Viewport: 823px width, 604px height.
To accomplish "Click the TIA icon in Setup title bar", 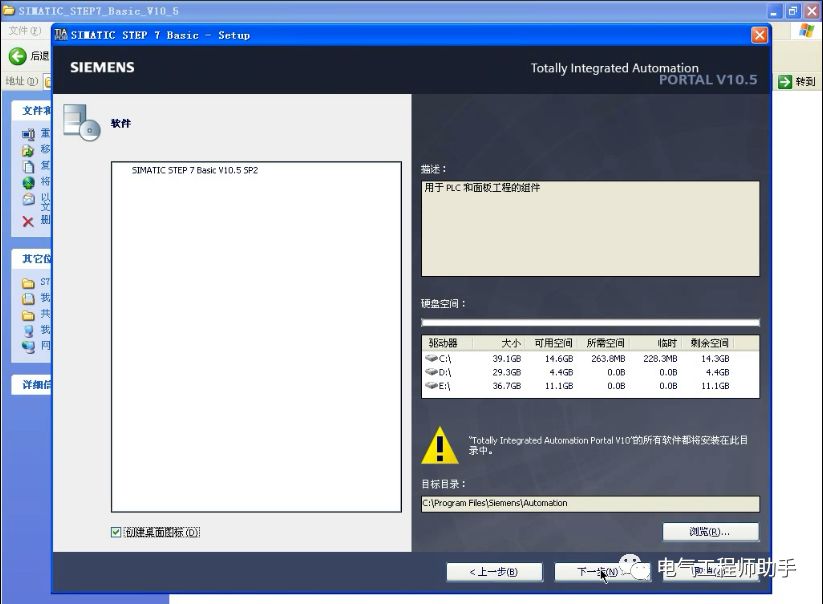I will (61, 35).
